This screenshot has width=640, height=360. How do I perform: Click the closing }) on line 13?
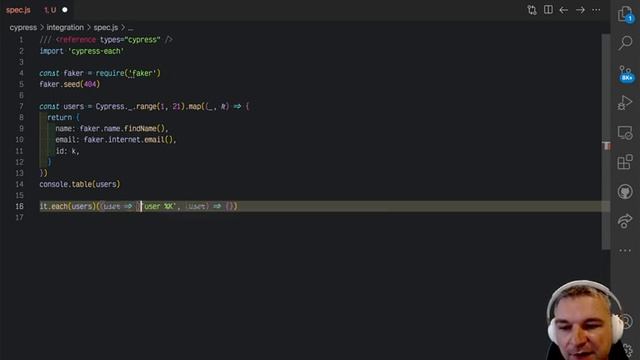tap(43, 173)
